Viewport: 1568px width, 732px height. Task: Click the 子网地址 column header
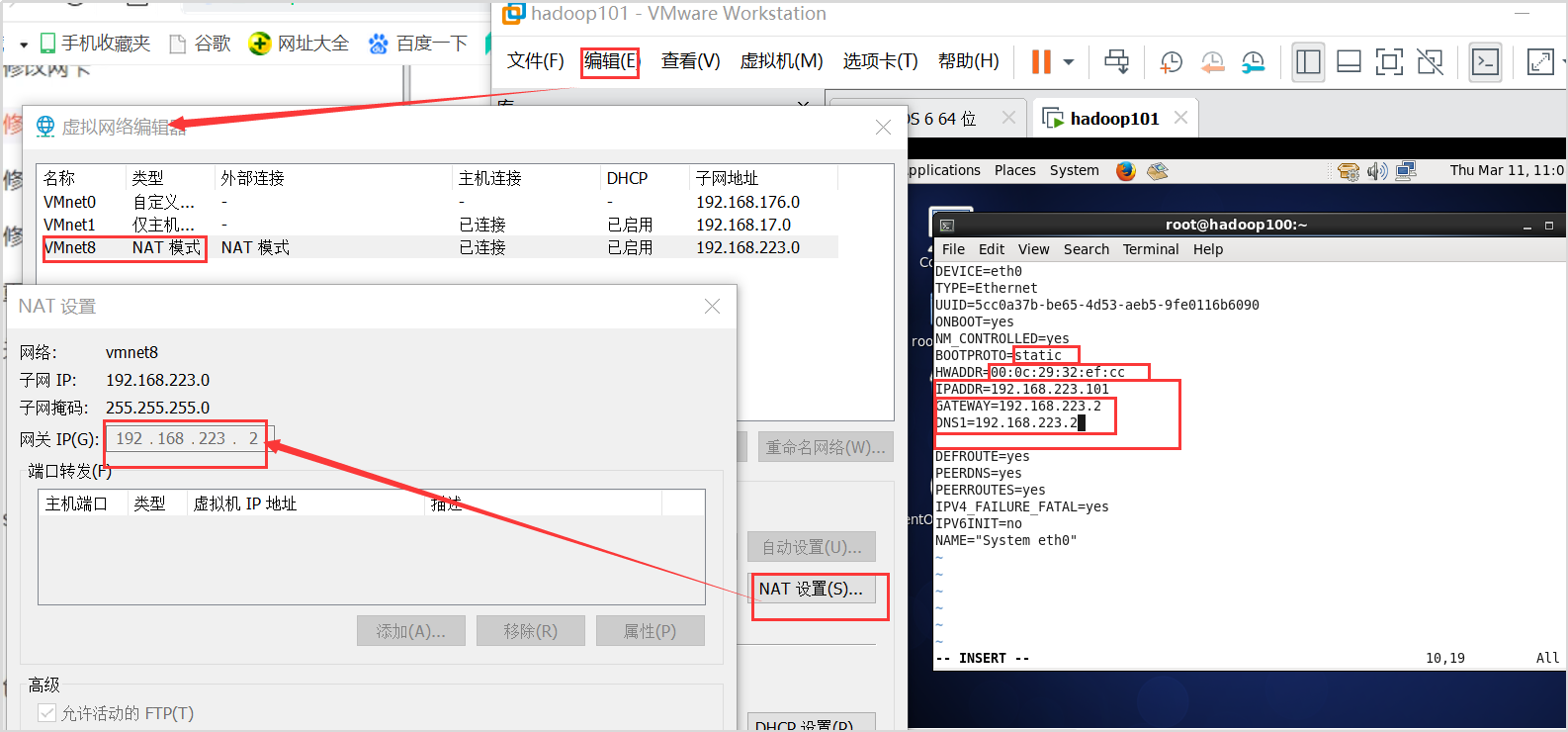tap(763, 178)
